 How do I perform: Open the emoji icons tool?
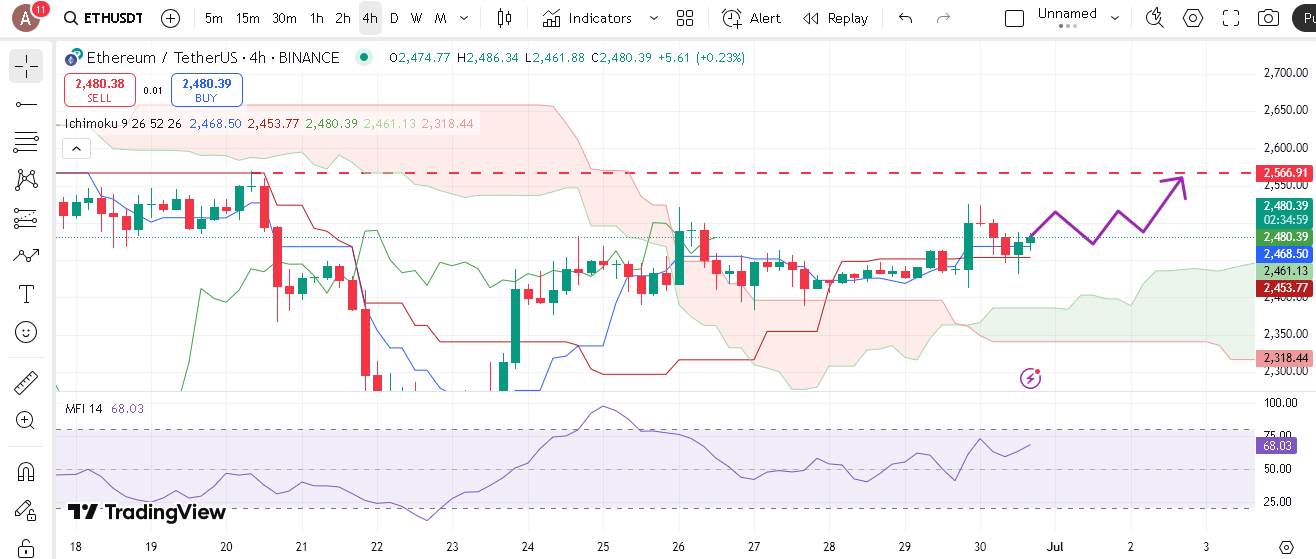[26, 332]
